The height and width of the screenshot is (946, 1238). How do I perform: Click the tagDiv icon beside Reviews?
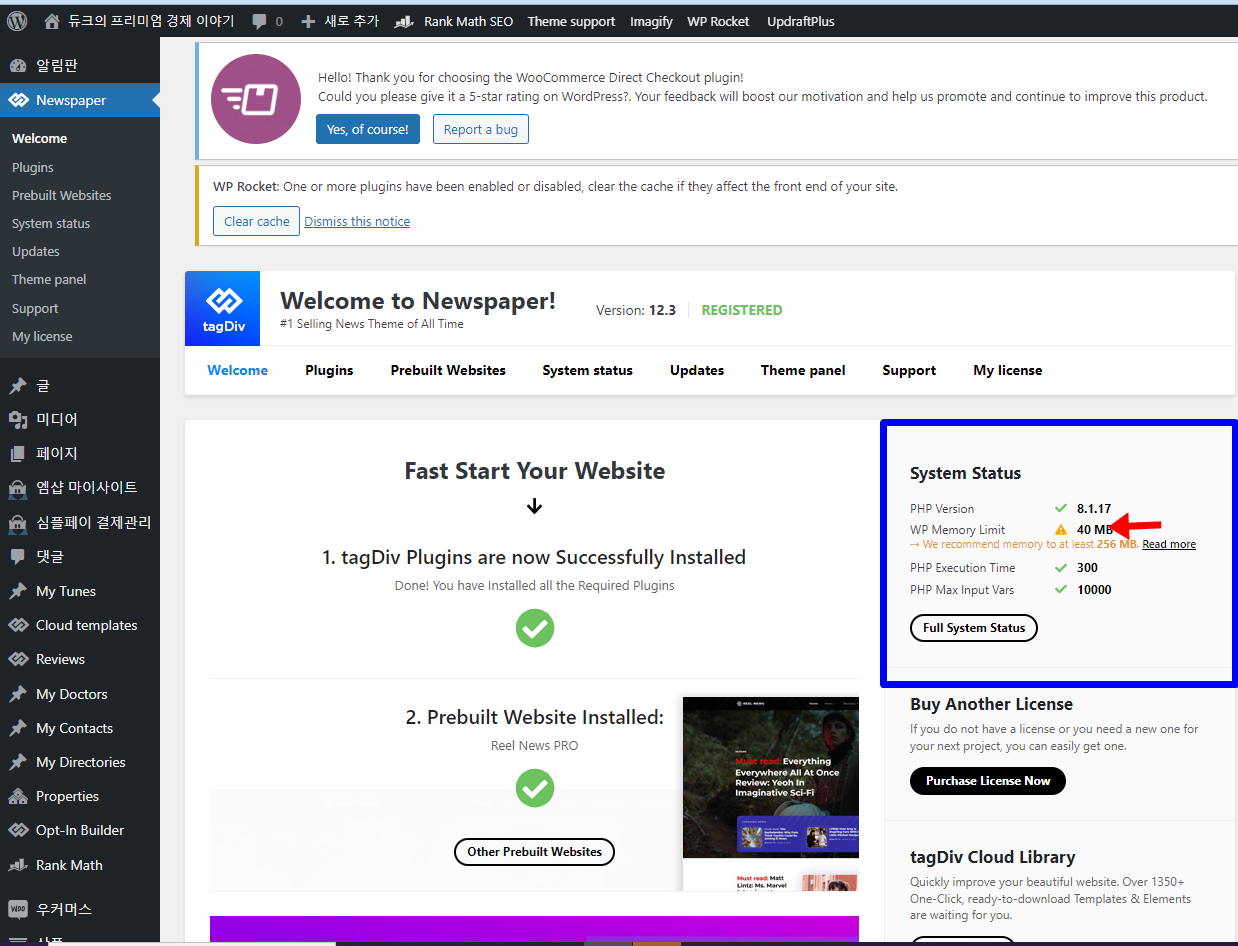(x=18, y=659)
